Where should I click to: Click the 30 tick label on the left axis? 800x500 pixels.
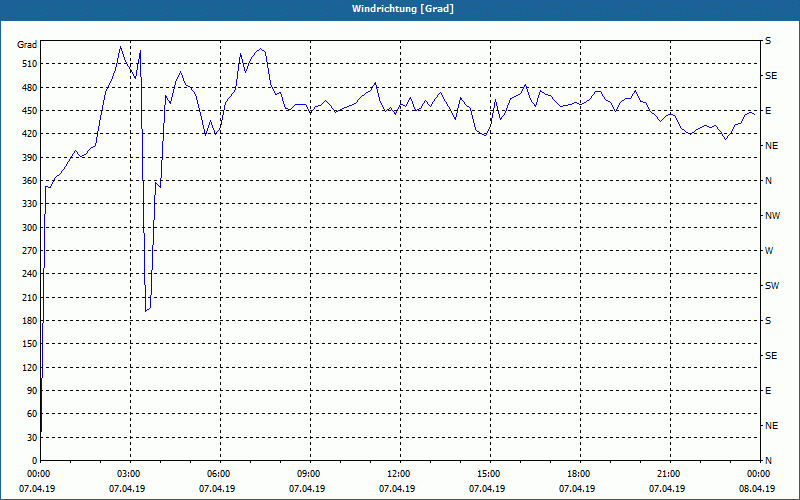[x=32, y=437]
